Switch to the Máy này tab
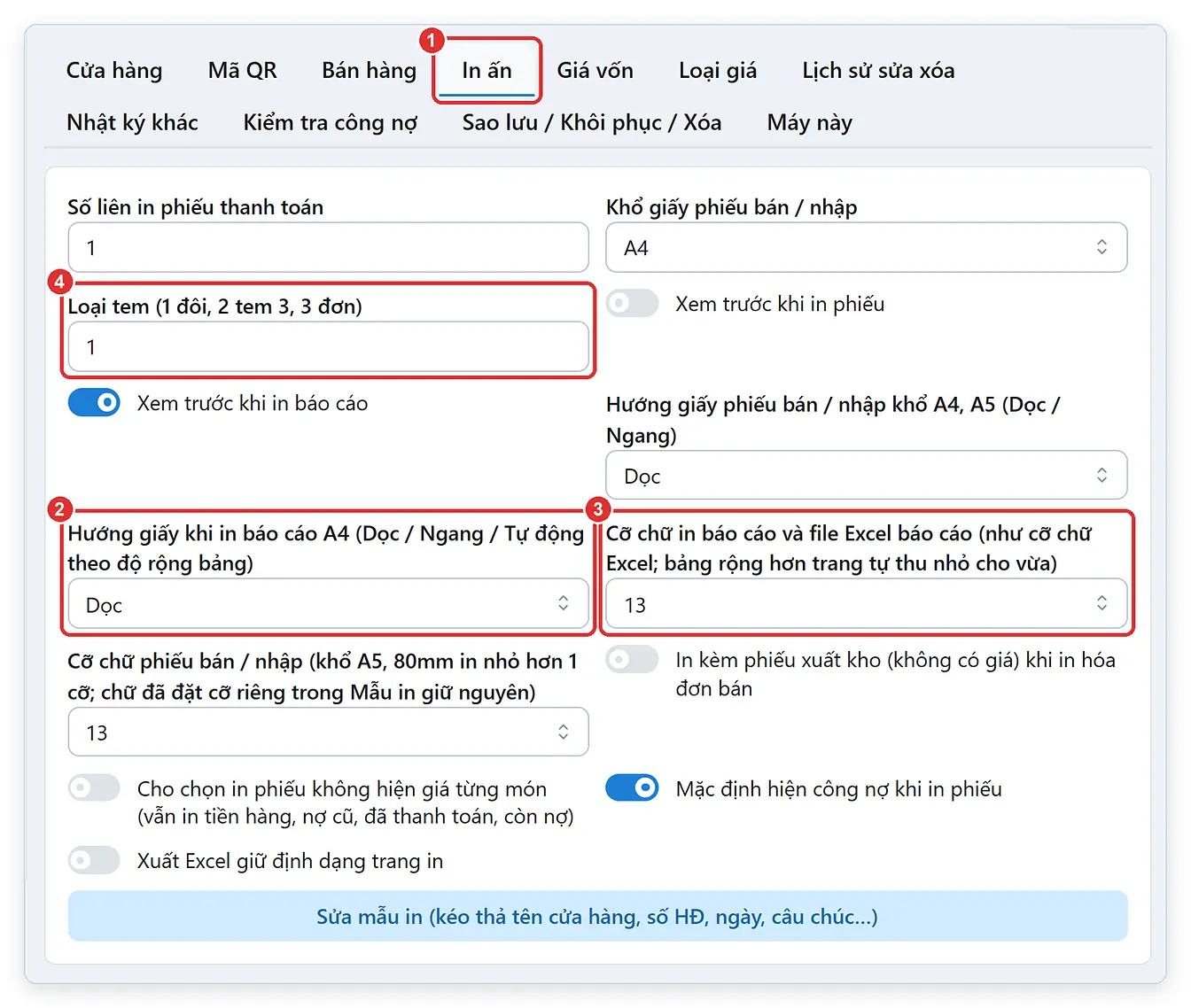Screen dimensions: 1191x1008 coord(809,122)
